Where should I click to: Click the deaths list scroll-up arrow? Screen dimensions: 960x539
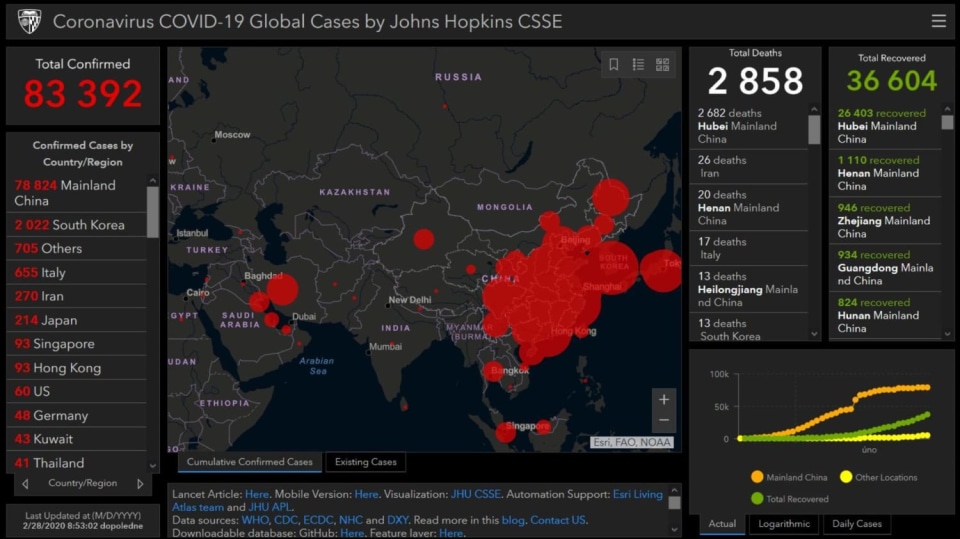pyautogui.click(x=814, y=109)
